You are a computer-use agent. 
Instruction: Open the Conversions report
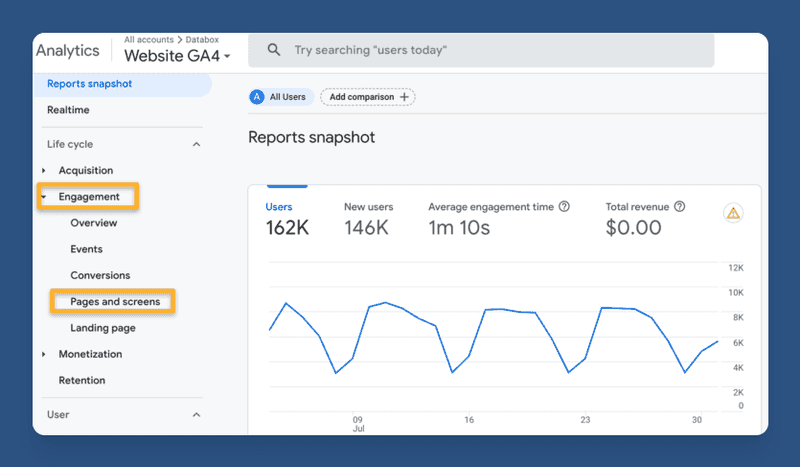(101, 276)
